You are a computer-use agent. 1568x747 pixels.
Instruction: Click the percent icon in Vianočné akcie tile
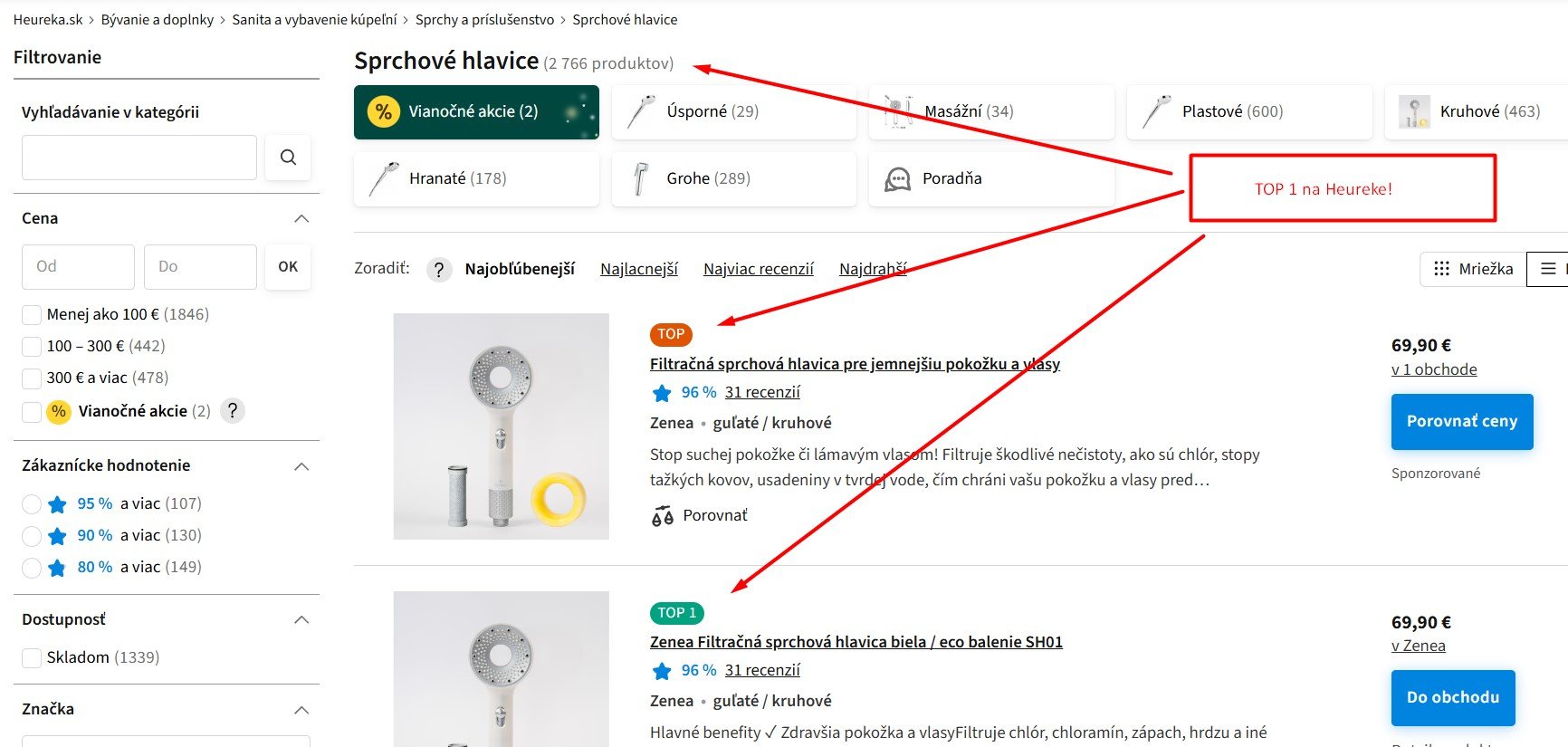click(x=384, y=112)
